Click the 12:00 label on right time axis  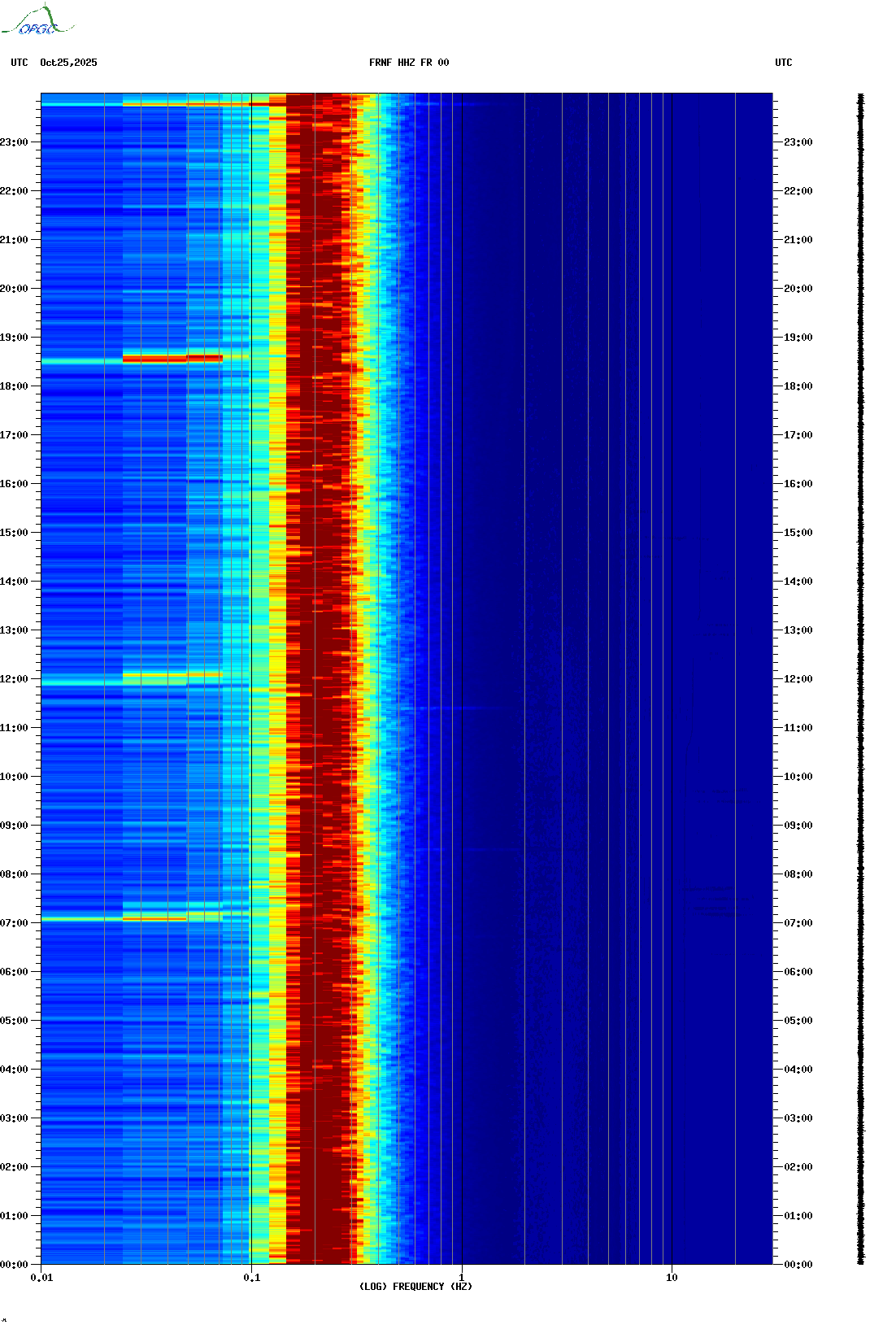[798, 679]
